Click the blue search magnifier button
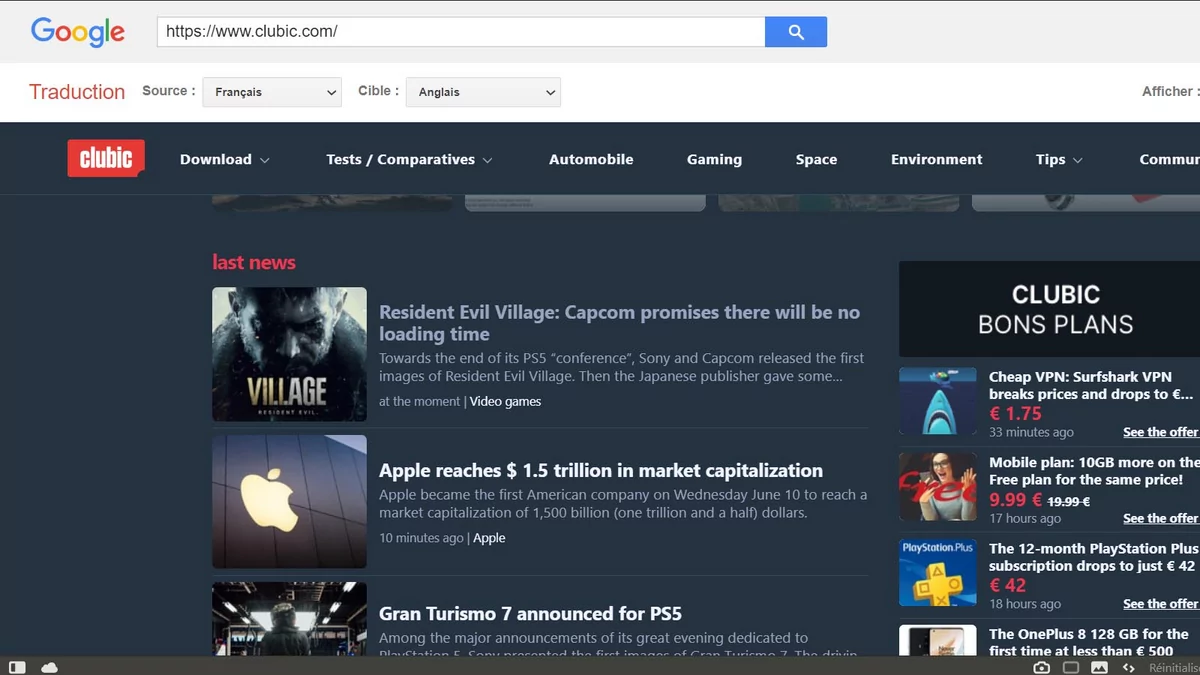The width and height of the screenshot is (1200, 675). (x=795, y=32)
